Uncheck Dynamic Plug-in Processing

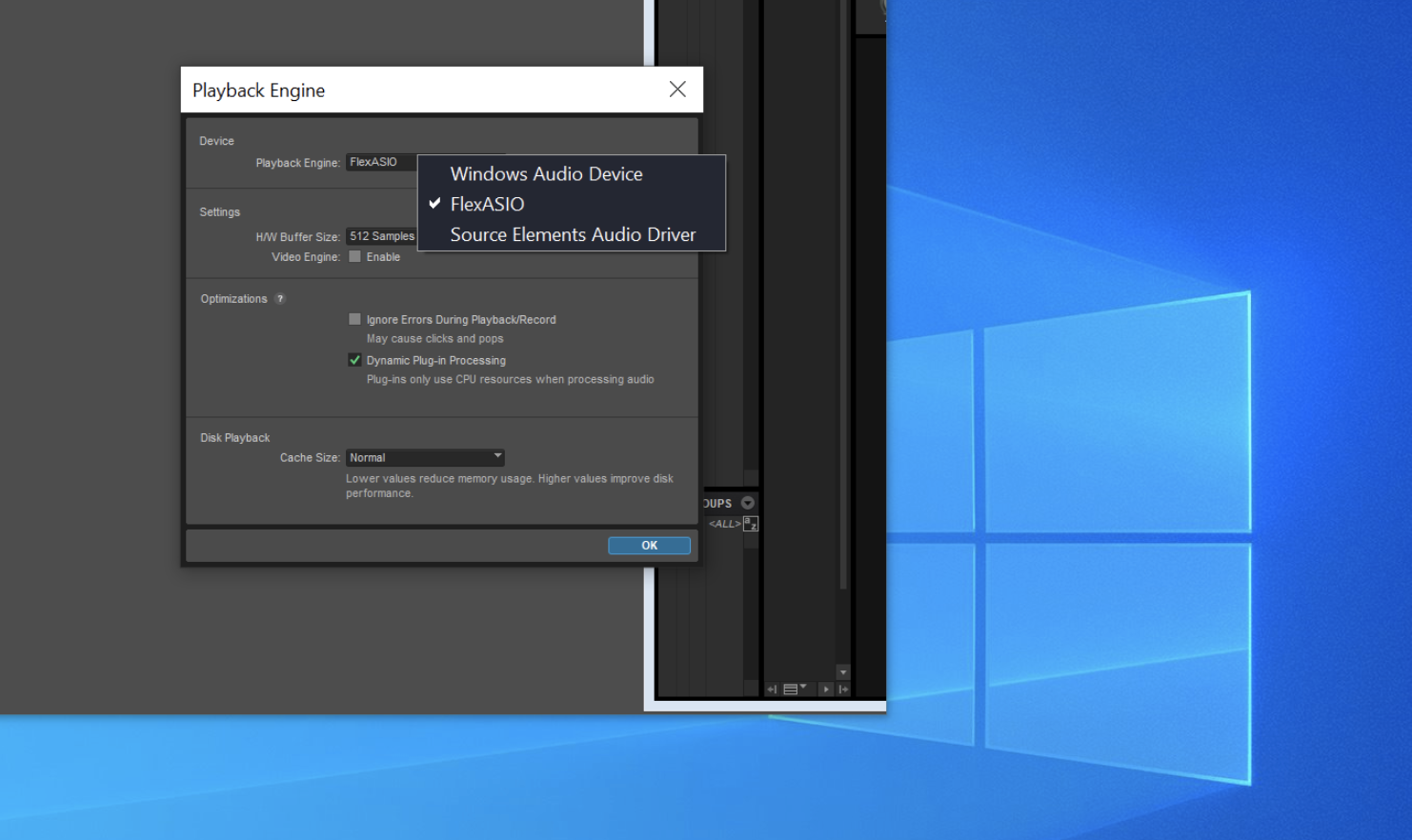[x=355, y=361]
